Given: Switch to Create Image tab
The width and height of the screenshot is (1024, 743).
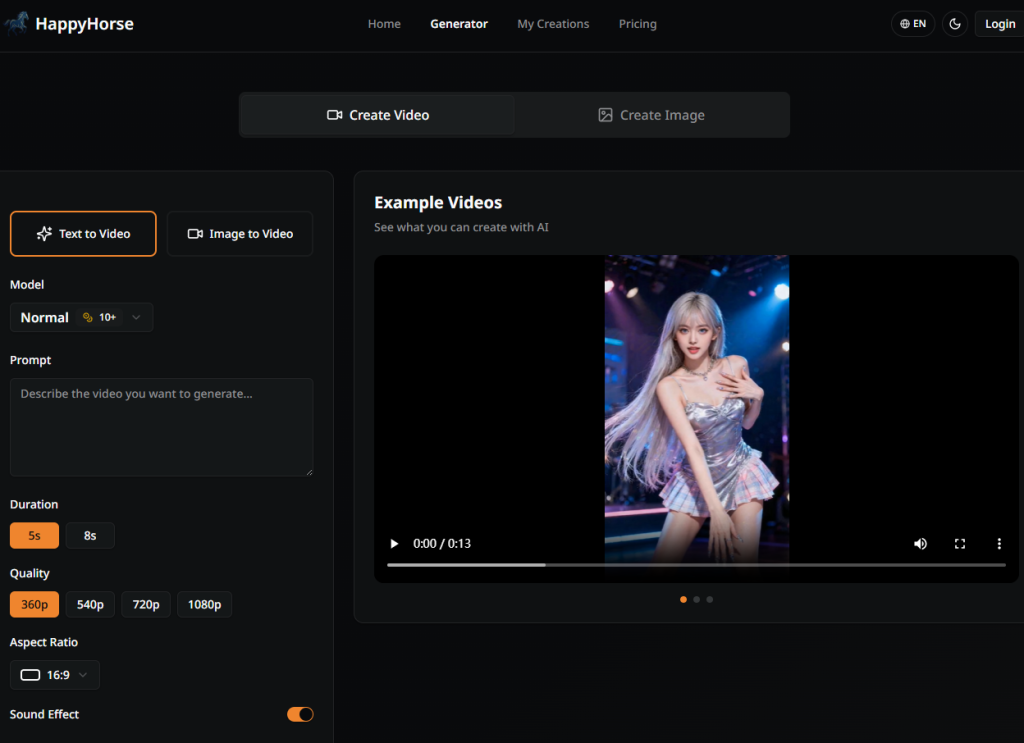Looking at the screenshot, I should pos(651,115).
